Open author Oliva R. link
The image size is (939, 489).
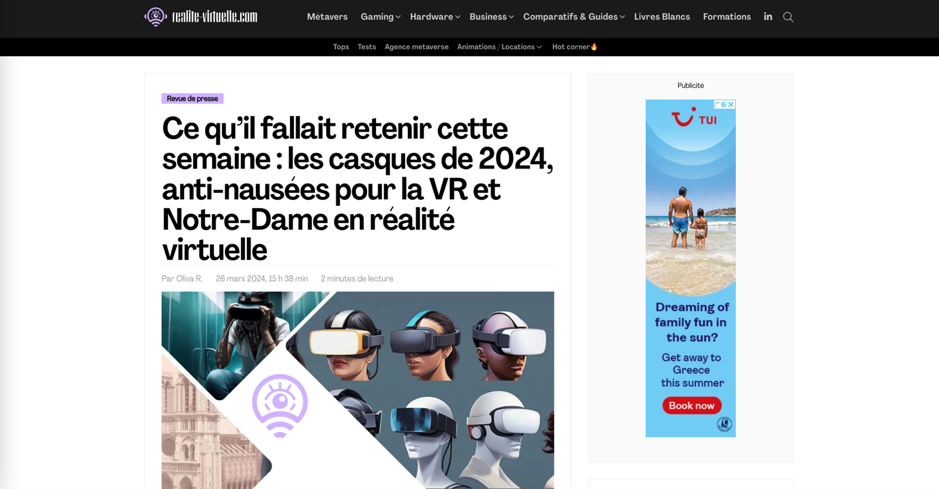pyautogui.click(x=182, y=278)
